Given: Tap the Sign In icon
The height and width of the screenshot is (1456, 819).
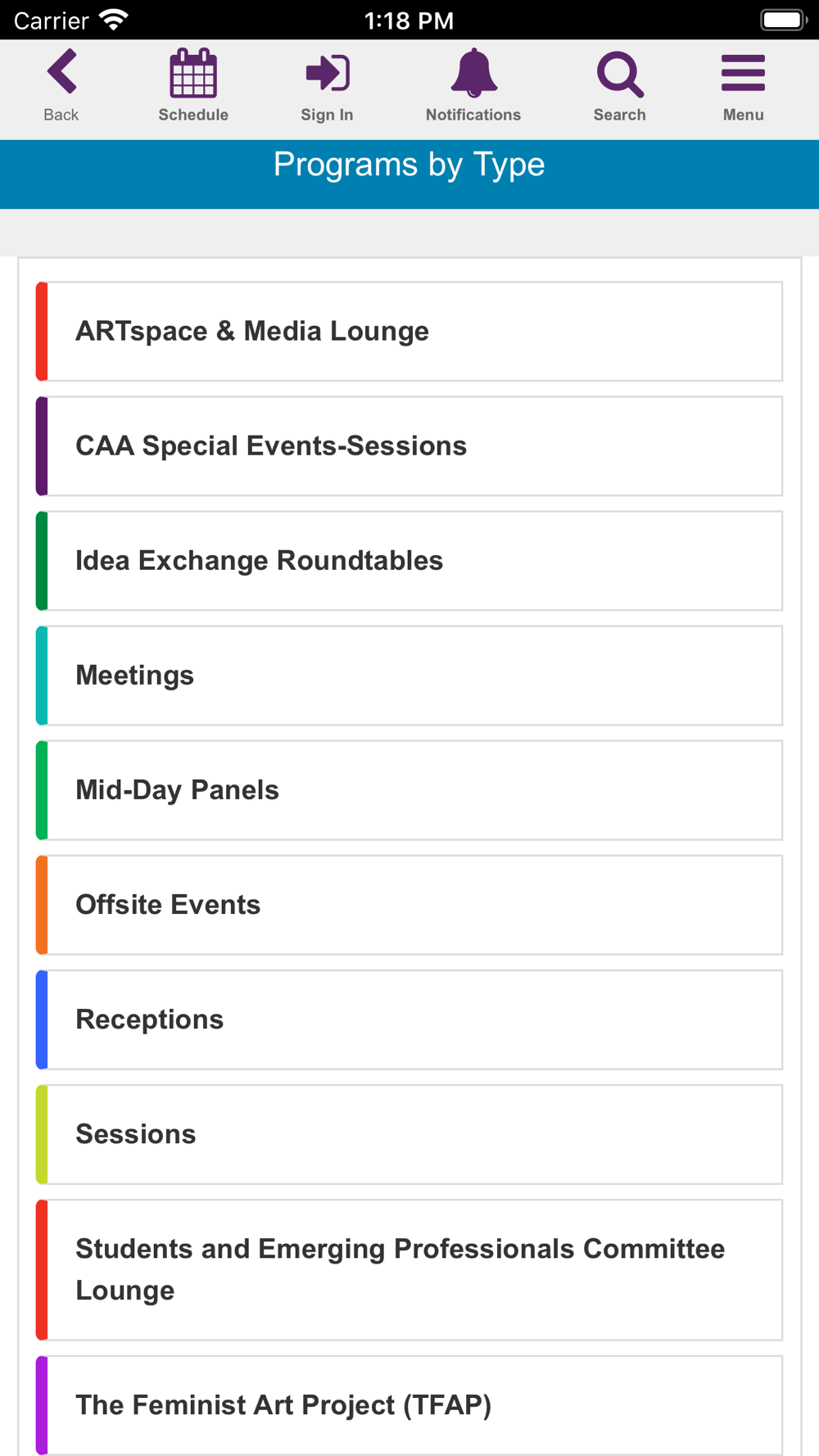Looking at the screenshot, I should (328, 73).
